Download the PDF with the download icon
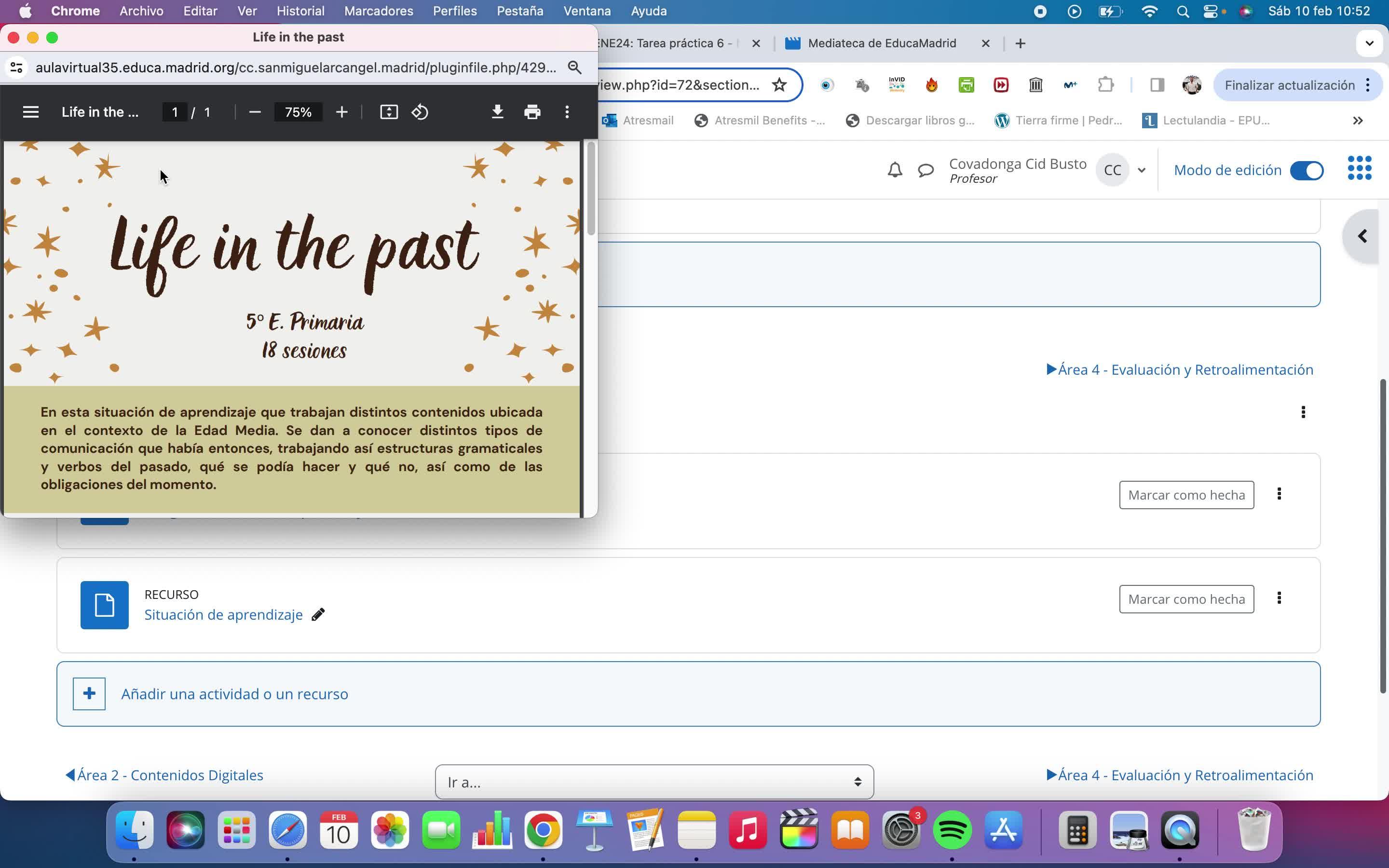The height and width of the screenshot is (868, 1389). (497, 112)
